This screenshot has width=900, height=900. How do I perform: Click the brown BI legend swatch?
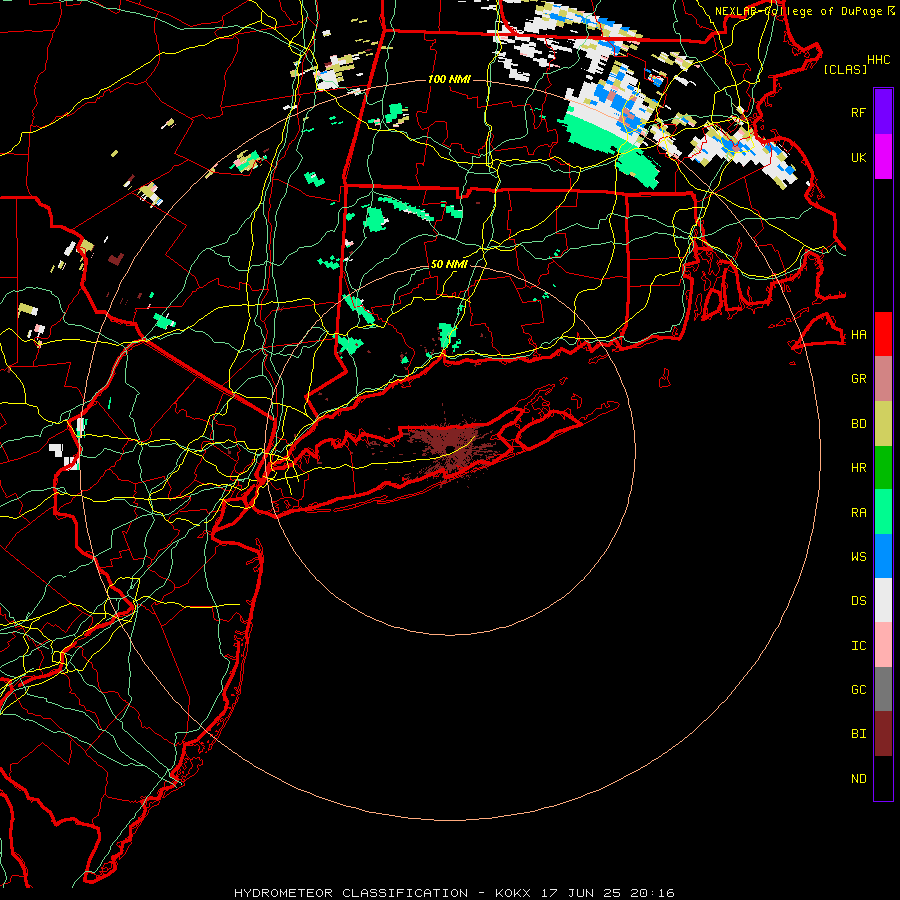click(883, 734)
